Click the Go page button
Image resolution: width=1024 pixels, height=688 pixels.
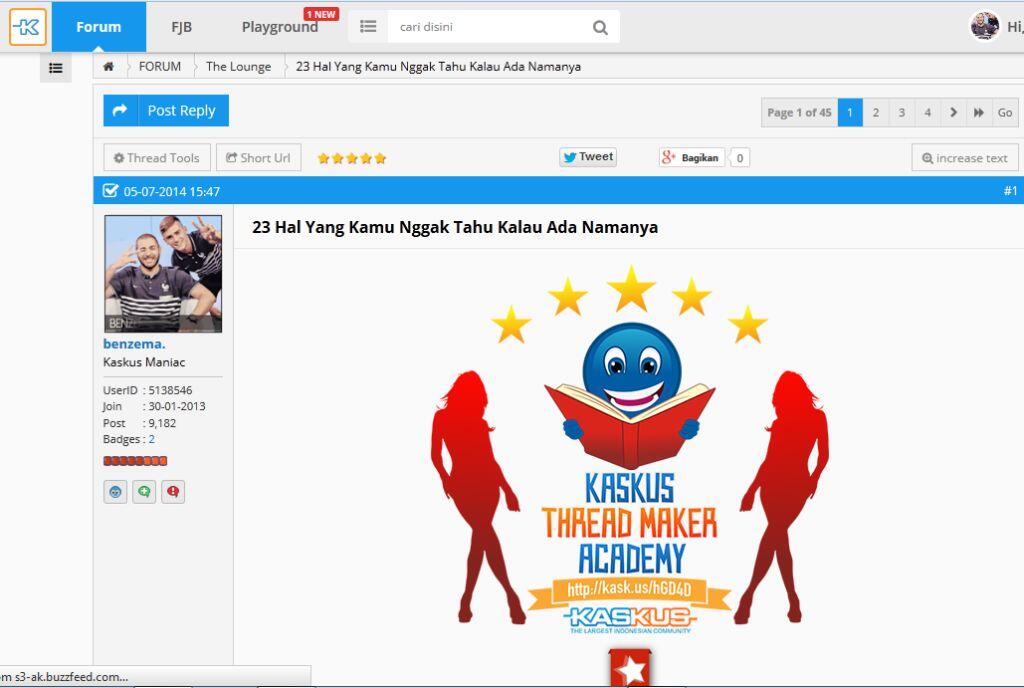click(1005, 112)
